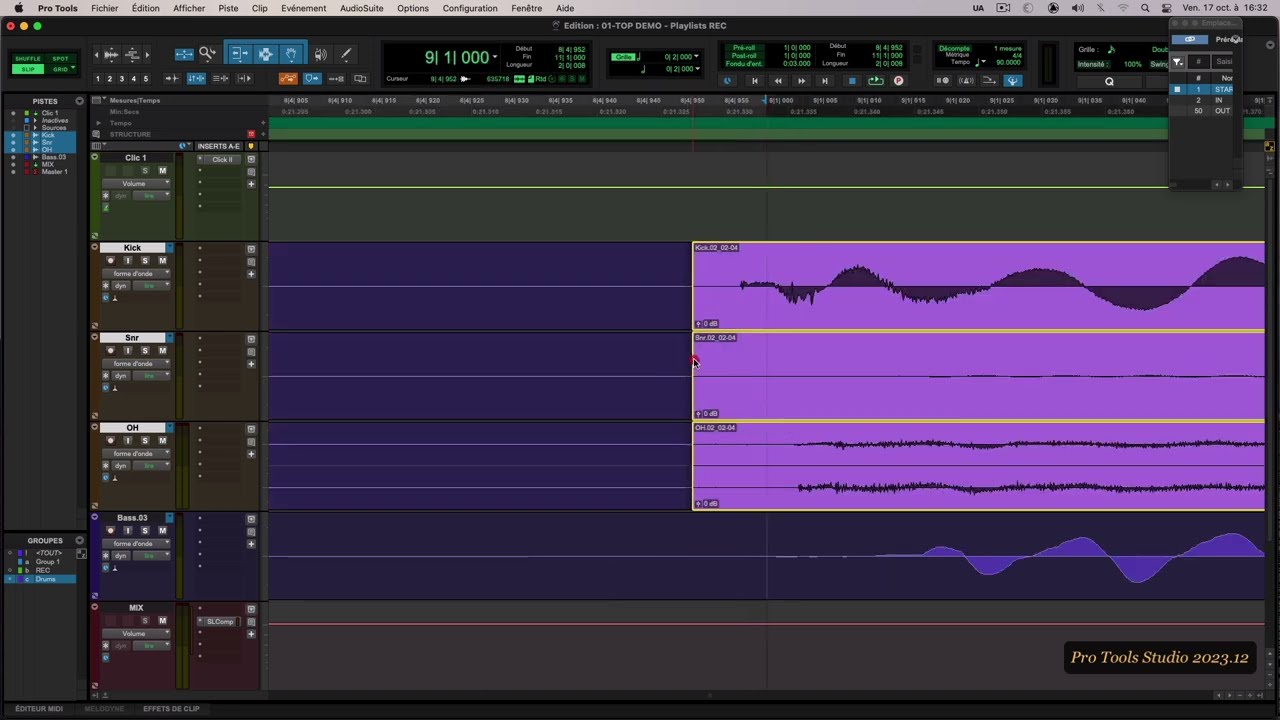Record-enable the Kick track

110,261
